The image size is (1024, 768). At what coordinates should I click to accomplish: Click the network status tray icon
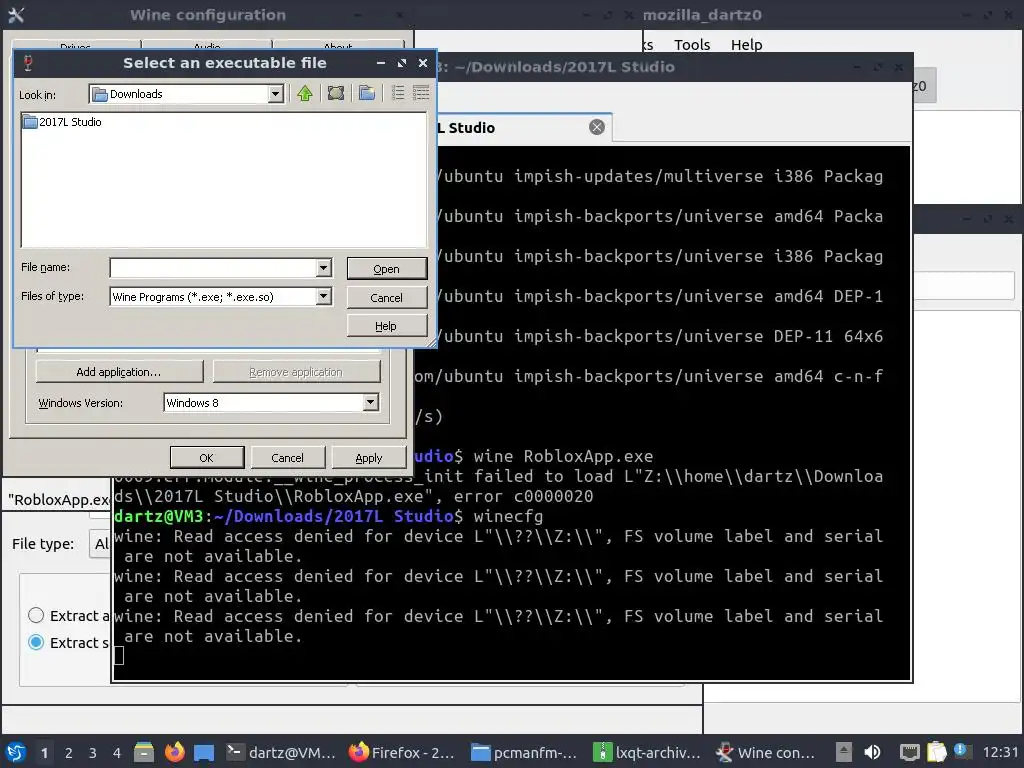pyautogui.click(x=910, y=752)
